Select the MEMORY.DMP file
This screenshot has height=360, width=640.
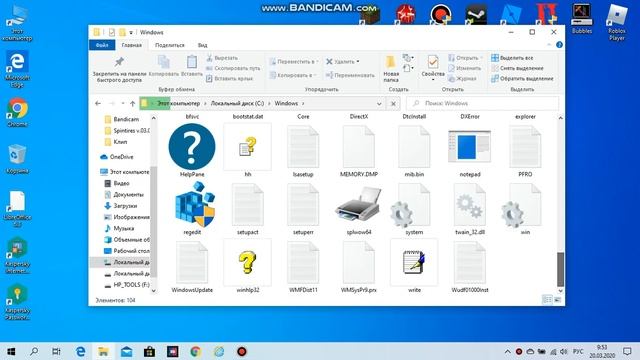(x=358, y=147)
